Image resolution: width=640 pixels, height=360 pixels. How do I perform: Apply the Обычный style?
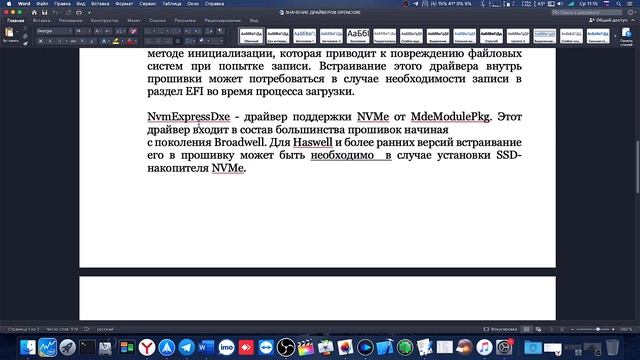(251, 36)
